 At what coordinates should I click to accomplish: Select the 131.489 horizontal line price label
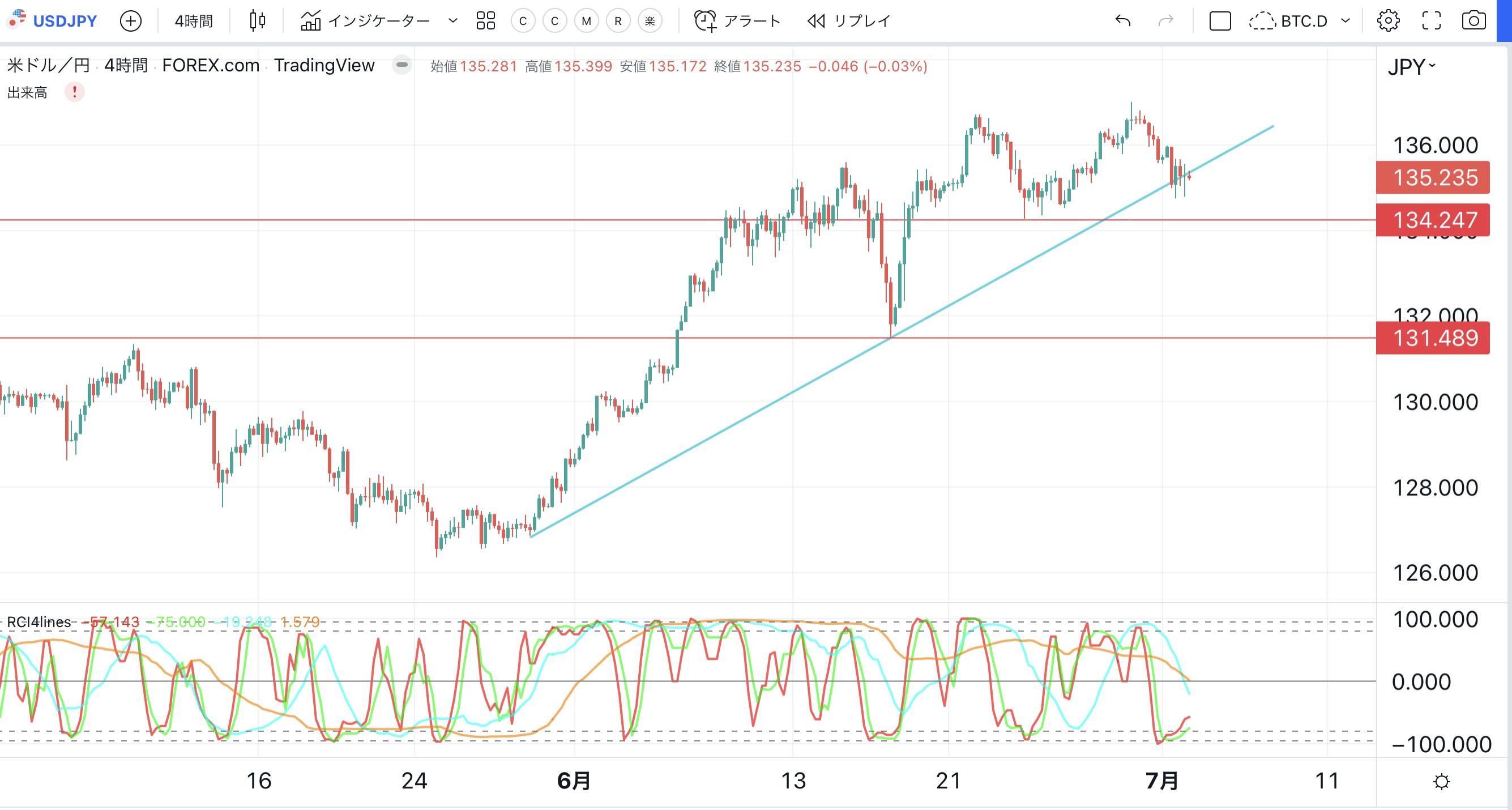coord(1433,338)
